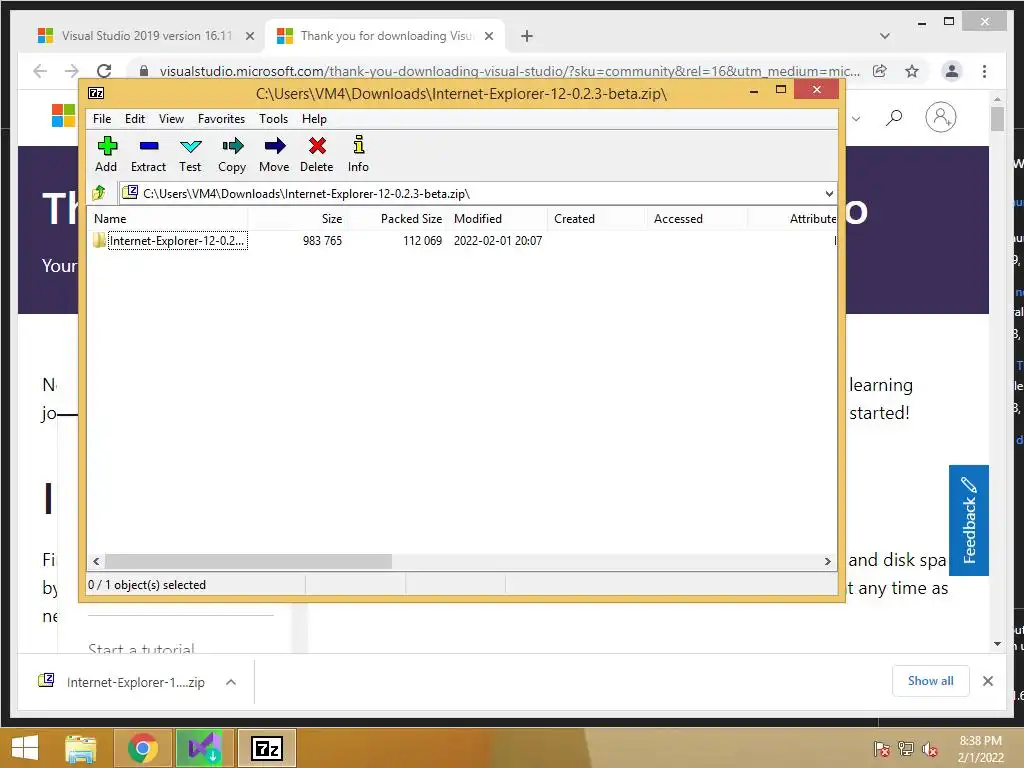Image resolution: width=1024 pixels, height=768 pixels.
Task: Sort by the Accessed column header
Action: (697, 219)
